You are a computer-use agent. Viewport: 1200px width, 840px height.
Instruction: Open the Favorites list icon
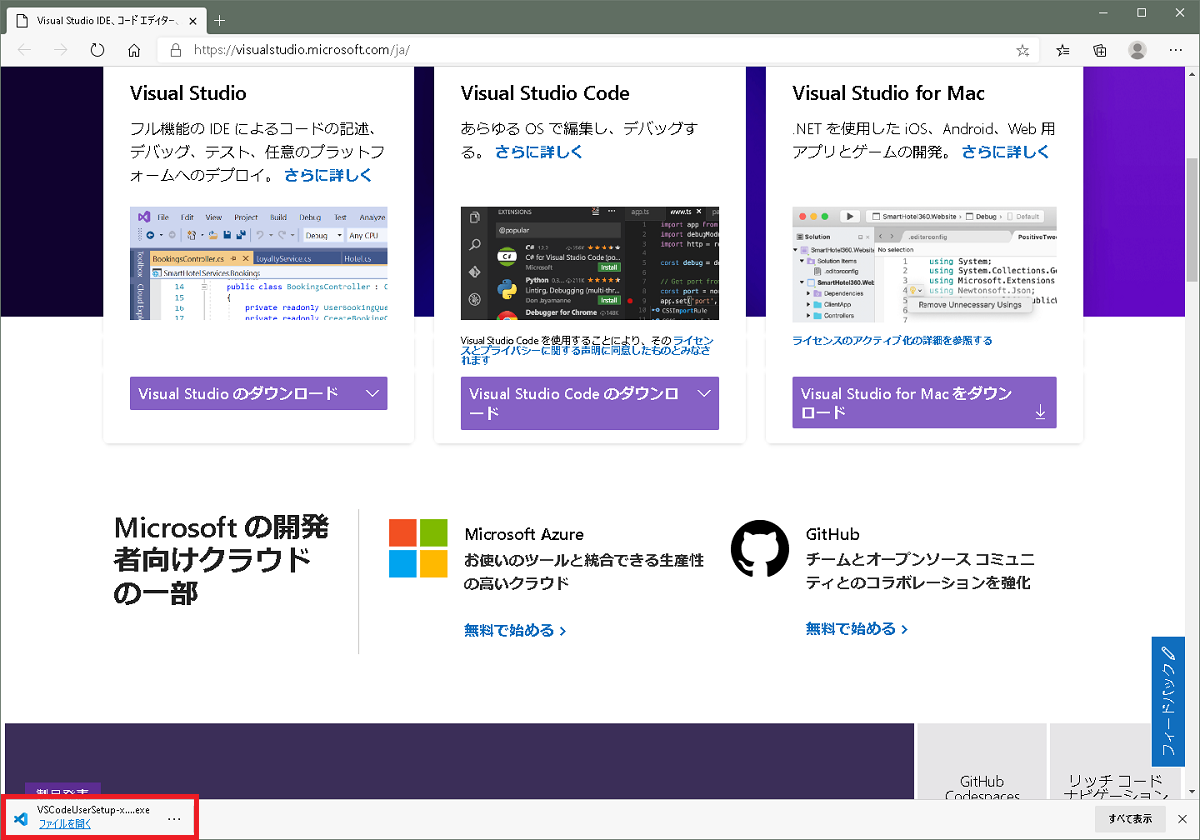pos(1061,49)
